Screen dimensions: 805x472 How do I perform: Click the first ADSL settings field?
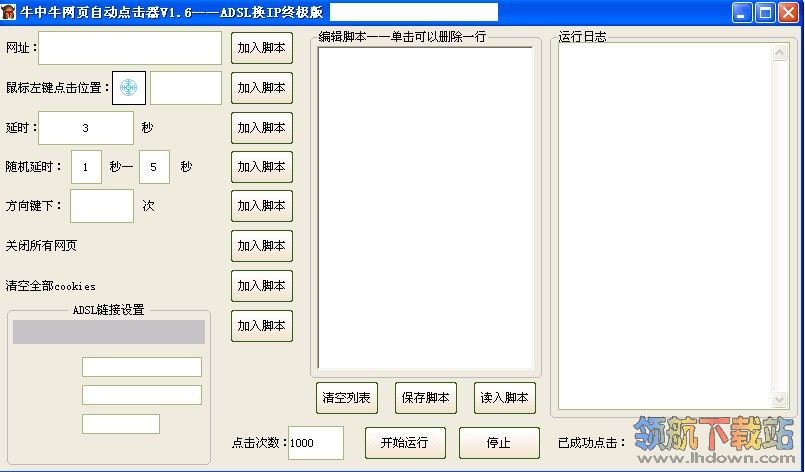pos(142,367)
